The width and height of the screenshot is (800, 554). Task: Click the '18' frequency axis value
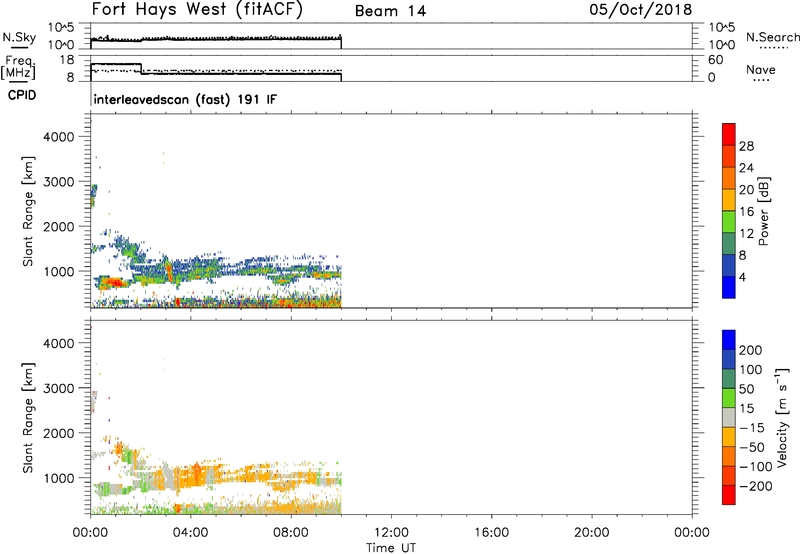point(67,60)
